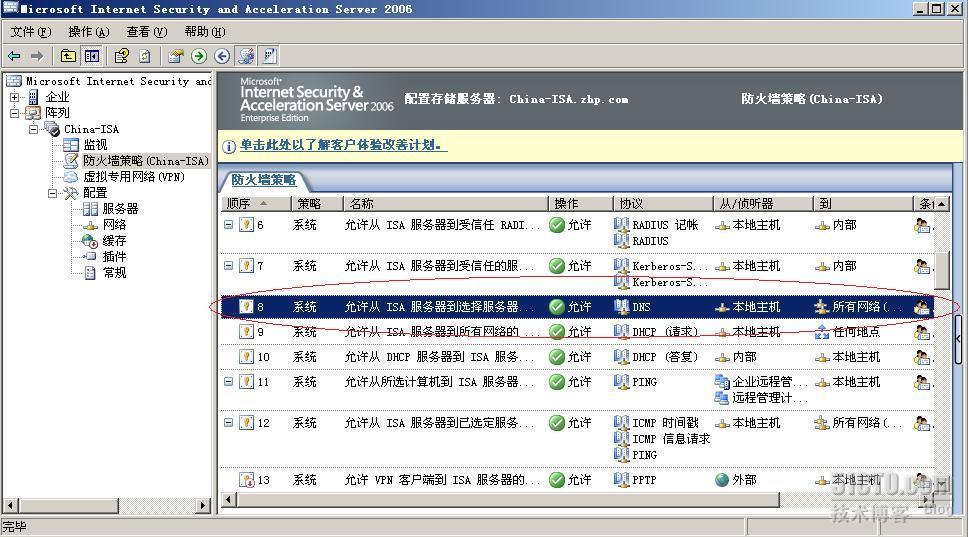Select rule 10 protocol DHCP (答复)
This screenshot has height=537, width=968.
tap(666, 357)
